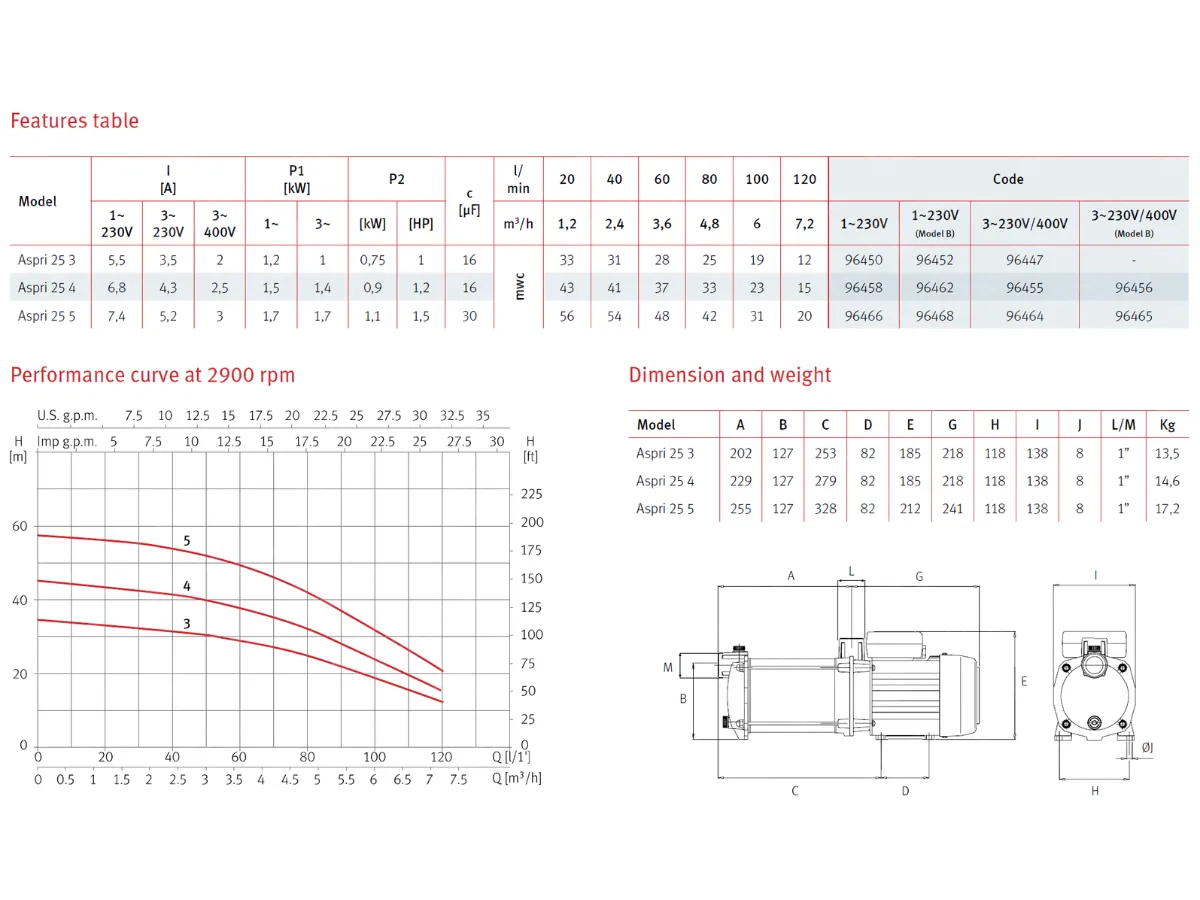Select the "mwc" vertical unit label
Screen dimensions: 1200x900
518,288
